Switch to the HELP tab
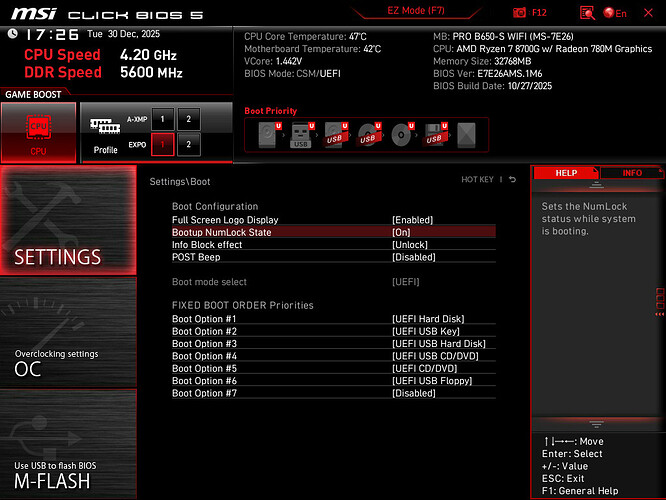Viewport: 666px width, 500px height. pyautogui.click(x=566, y=173)
